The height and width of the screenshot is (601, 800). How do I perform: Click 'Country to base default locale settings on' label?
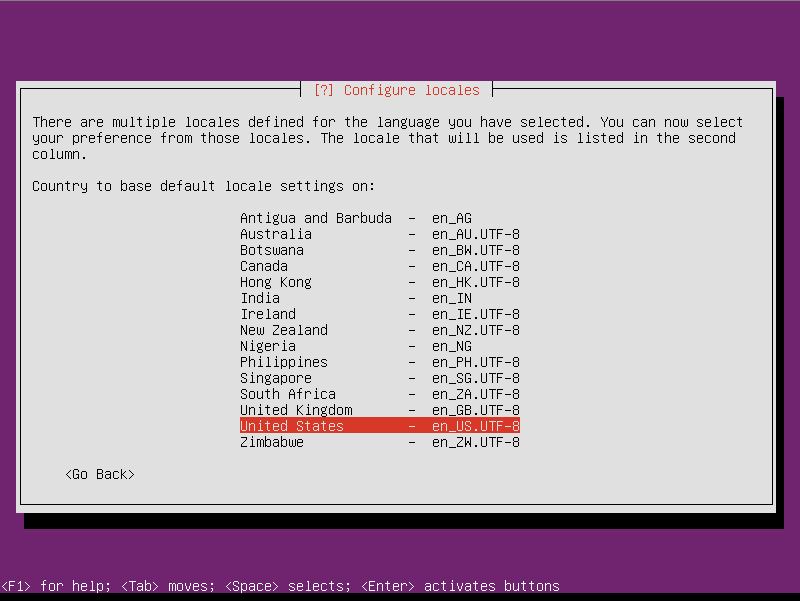(203, 186)
